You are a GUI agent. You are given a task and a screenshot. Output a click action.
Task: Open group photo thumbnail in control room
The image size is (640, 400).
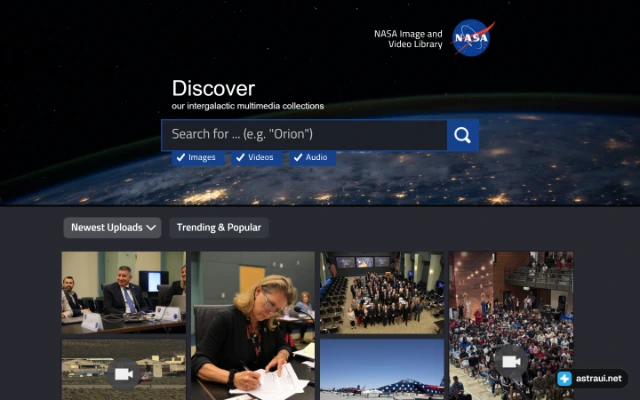coord(382,292)
